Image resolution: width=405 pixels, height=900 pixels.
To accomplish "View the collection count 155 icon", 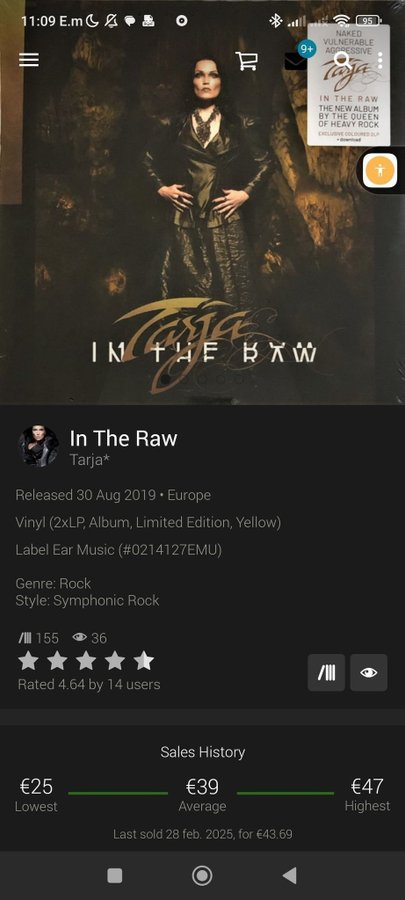I will [25, 638].
